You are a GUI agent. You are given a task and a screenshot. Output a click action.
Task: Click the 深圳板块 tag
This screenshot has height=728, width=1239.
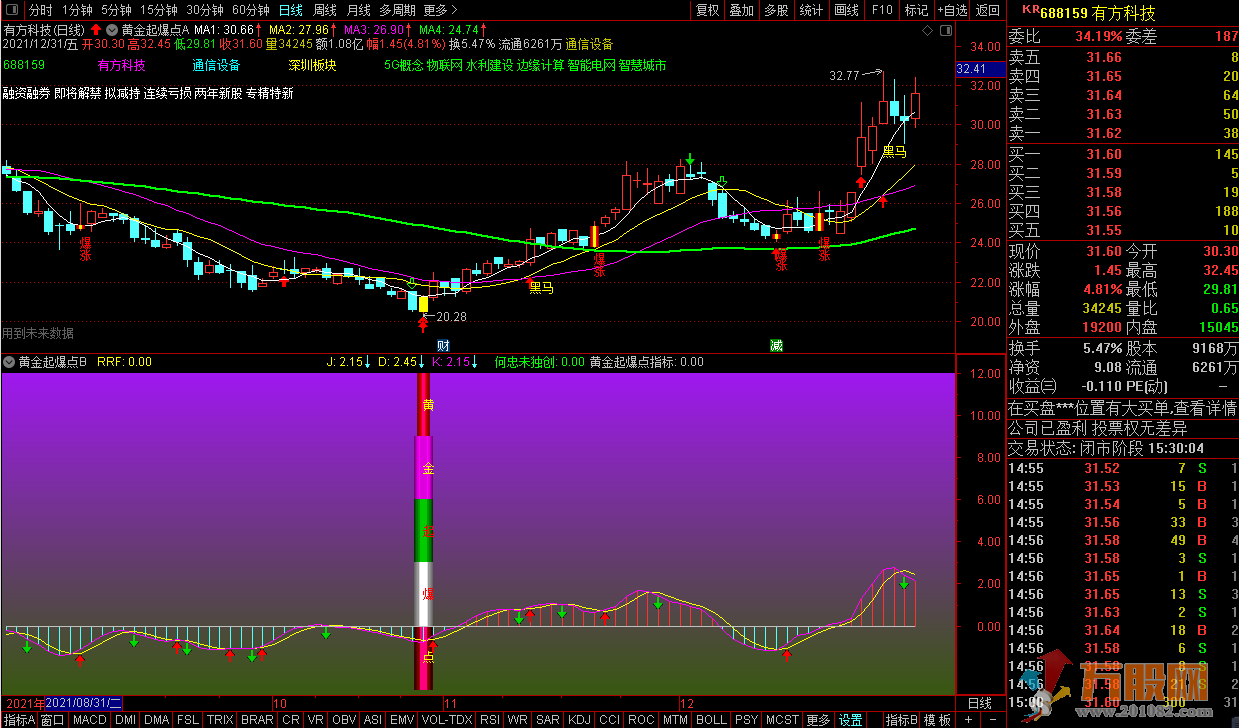[313, 66]
